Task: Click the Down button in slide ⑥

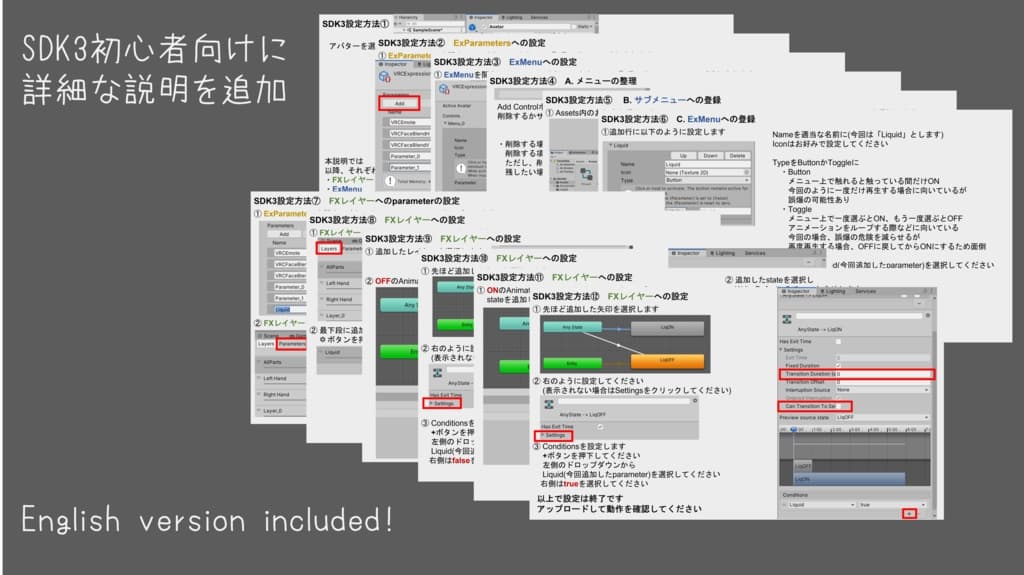Action: [x=711, y=156]
